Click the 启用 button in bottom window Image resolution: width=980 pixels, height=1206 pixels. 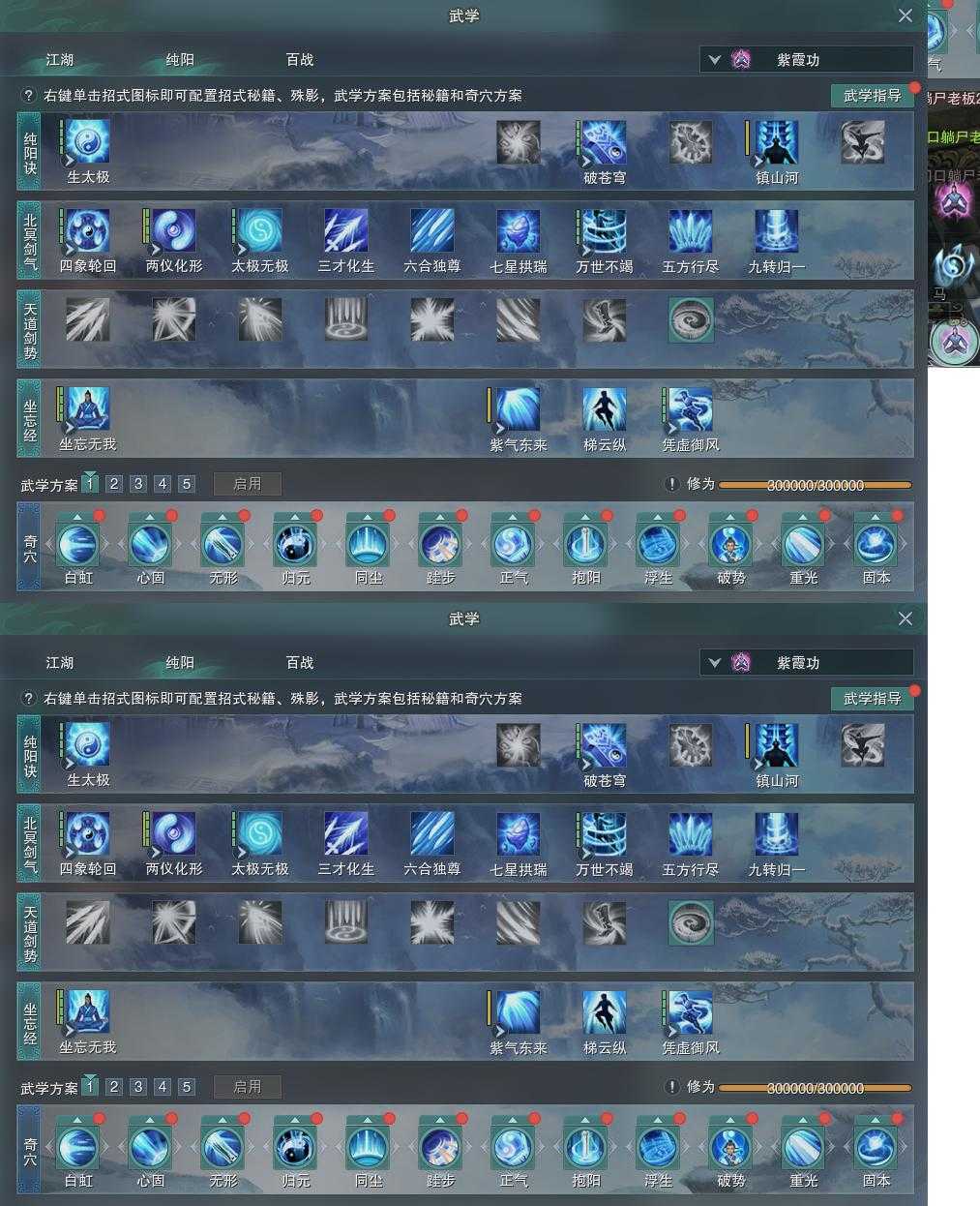pos(248,1087)
